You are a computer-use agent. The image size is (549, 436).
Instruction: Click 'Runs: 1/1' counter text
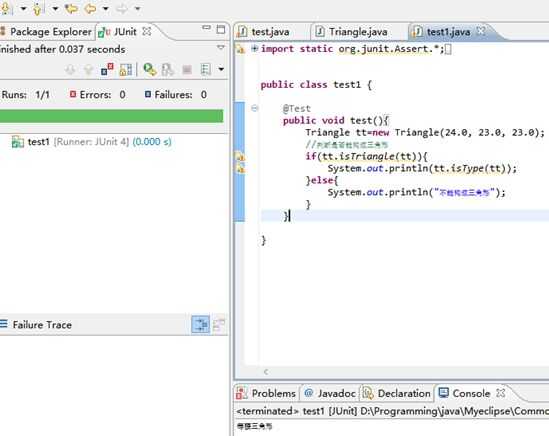[x=26, y=95]
